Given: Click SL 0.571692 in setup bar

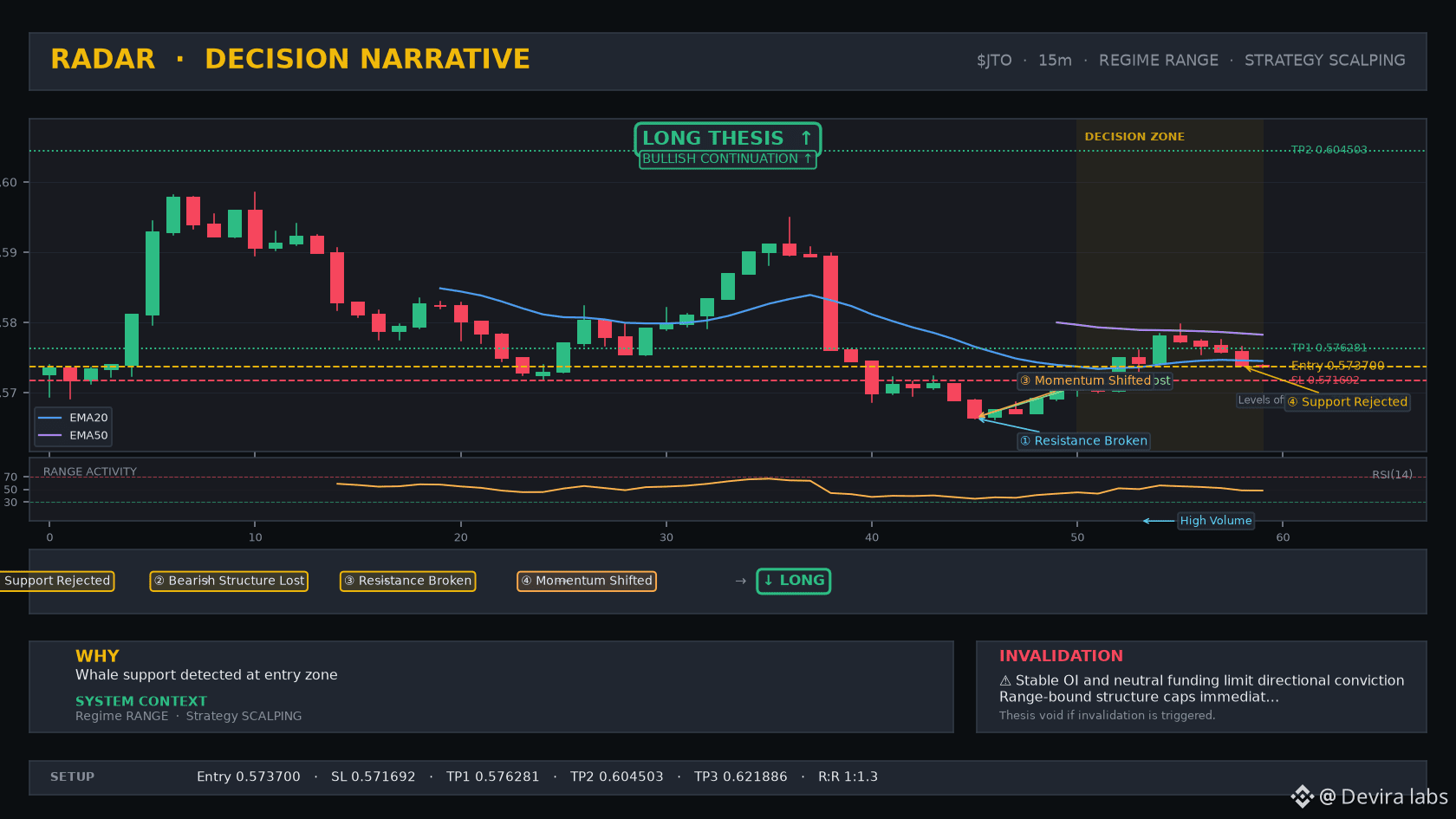Looking at the screenshot, I should 373,777.
